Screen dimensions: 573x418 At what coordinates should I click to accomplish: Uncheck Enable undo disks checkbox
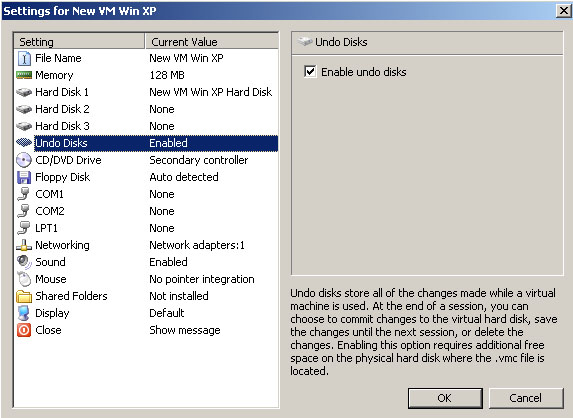pos(310,71)
